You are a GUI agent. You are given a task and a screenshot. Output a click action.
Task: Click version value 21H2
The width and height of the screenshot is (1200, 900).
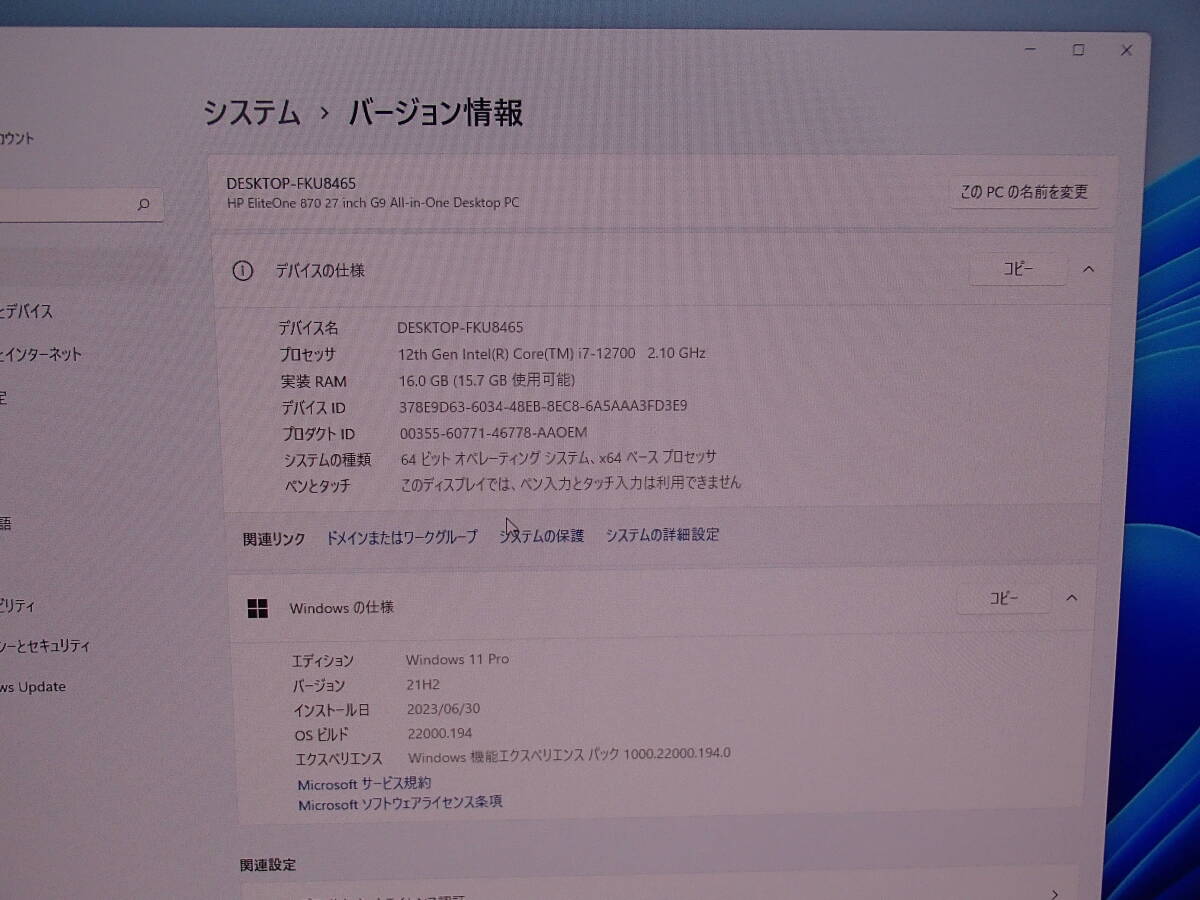(423, 685)
